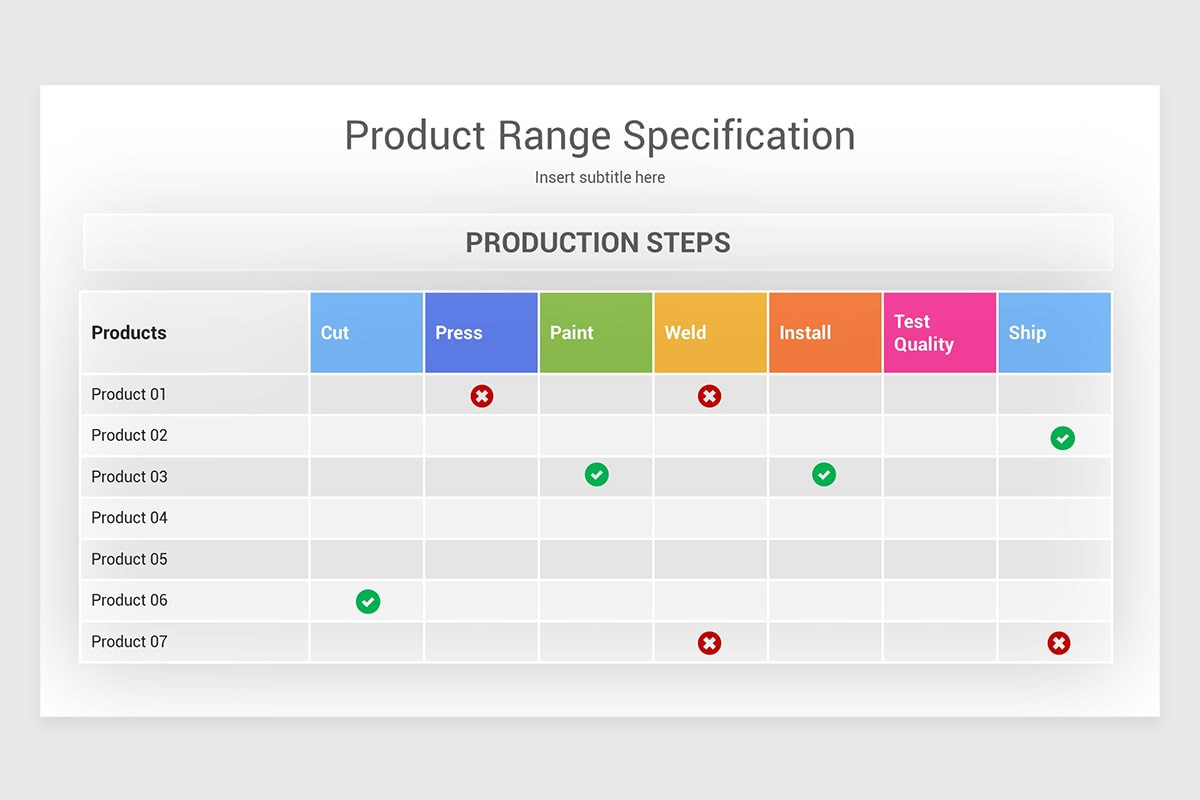Viewport: 1200px width, 800px height.
Task: Select the light blue Cut column header
Action: coord(367,333)
